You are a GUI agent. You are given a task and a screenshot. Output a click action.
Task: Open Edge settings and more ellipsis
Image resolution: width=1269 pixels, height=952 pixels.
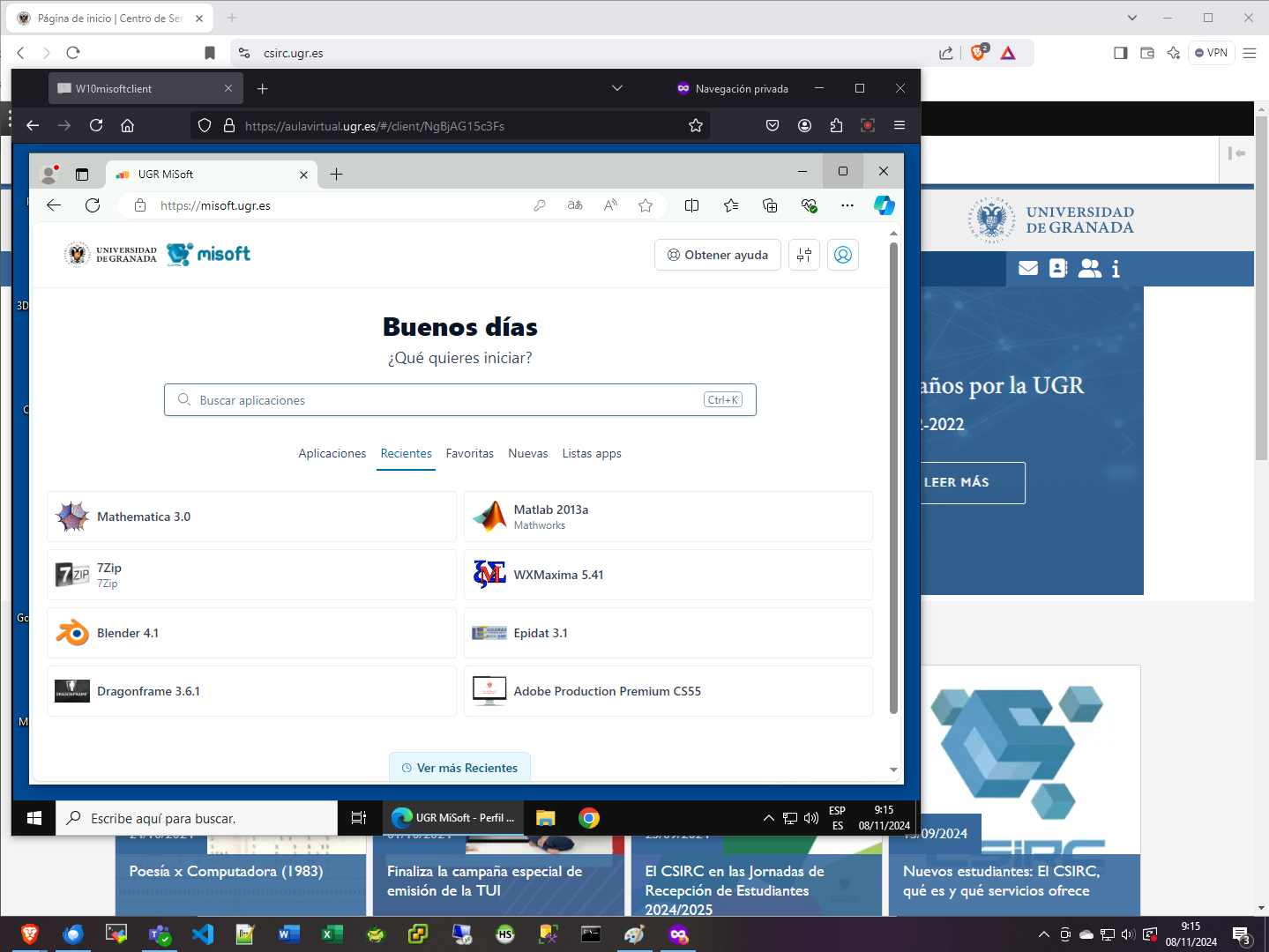coord(847,205)
